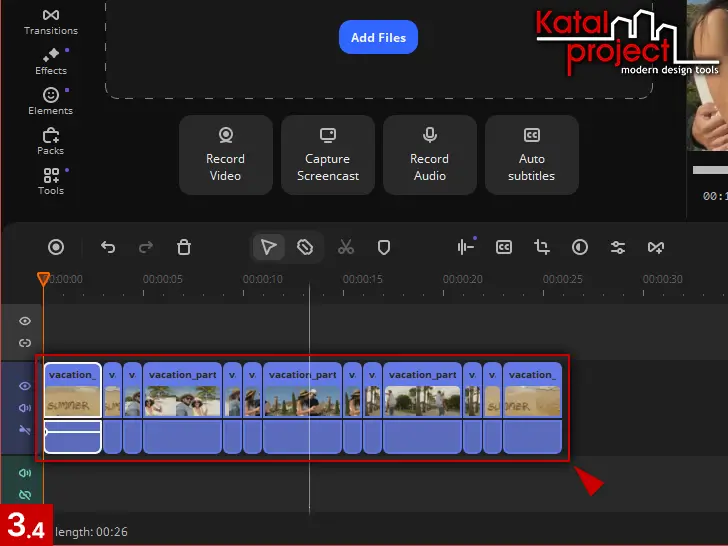Mute the green audio track
This screenshot has width=728, height=546.
pos(25,473)
